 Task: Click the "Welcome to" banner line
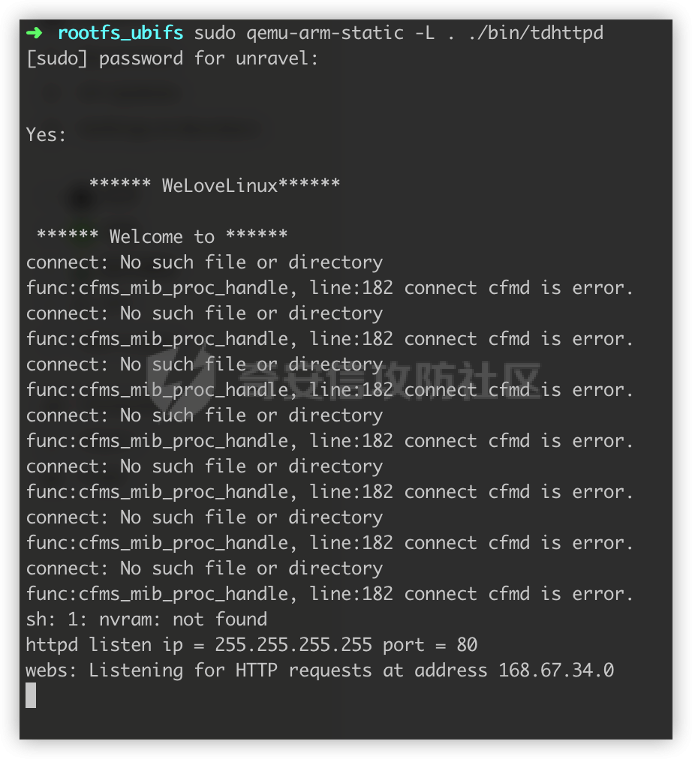[162, 237]
